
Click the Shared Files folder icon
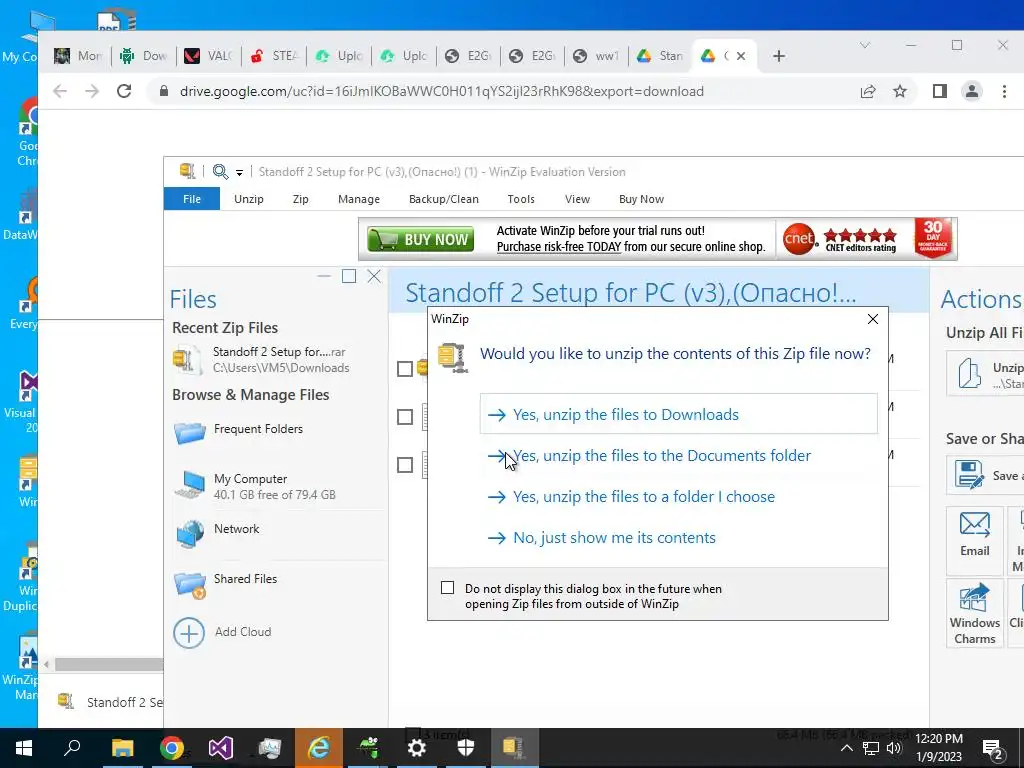[x=190, y=584]
